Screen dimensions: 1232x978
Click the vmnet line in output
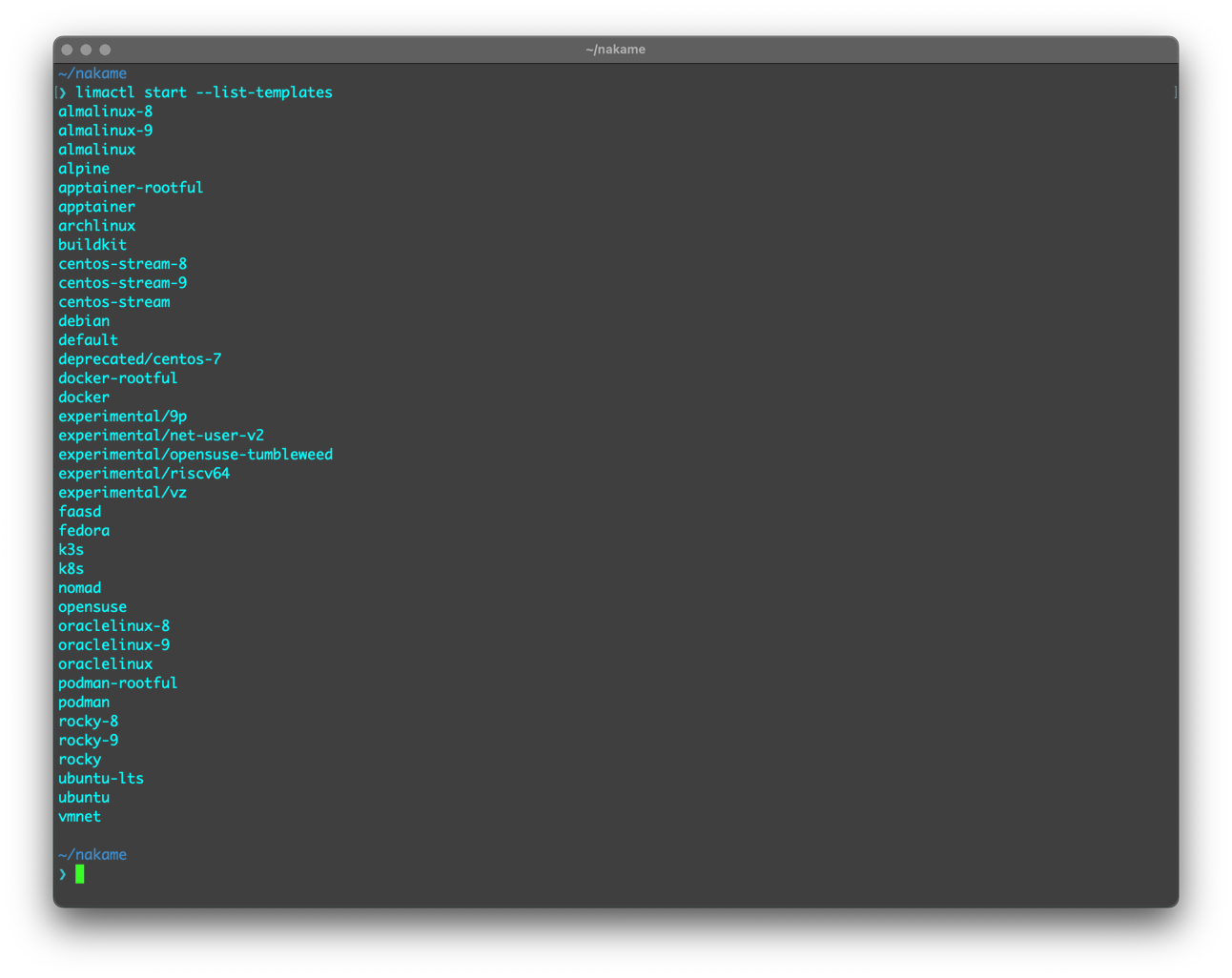click(79, 817)
